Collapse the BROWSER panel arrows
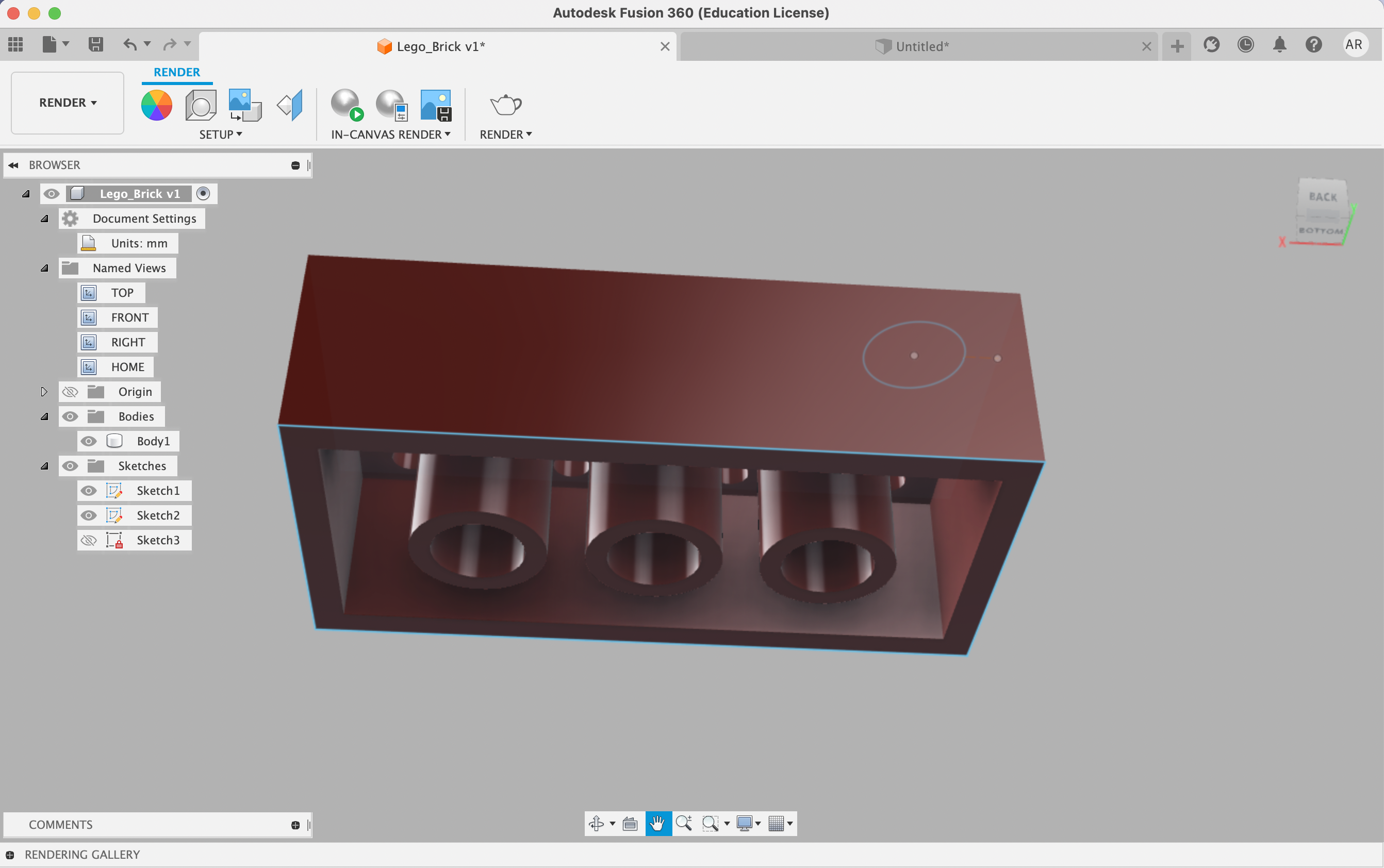Image resolution: width=1384 pixels, height=868 pixels. point(13,165)
